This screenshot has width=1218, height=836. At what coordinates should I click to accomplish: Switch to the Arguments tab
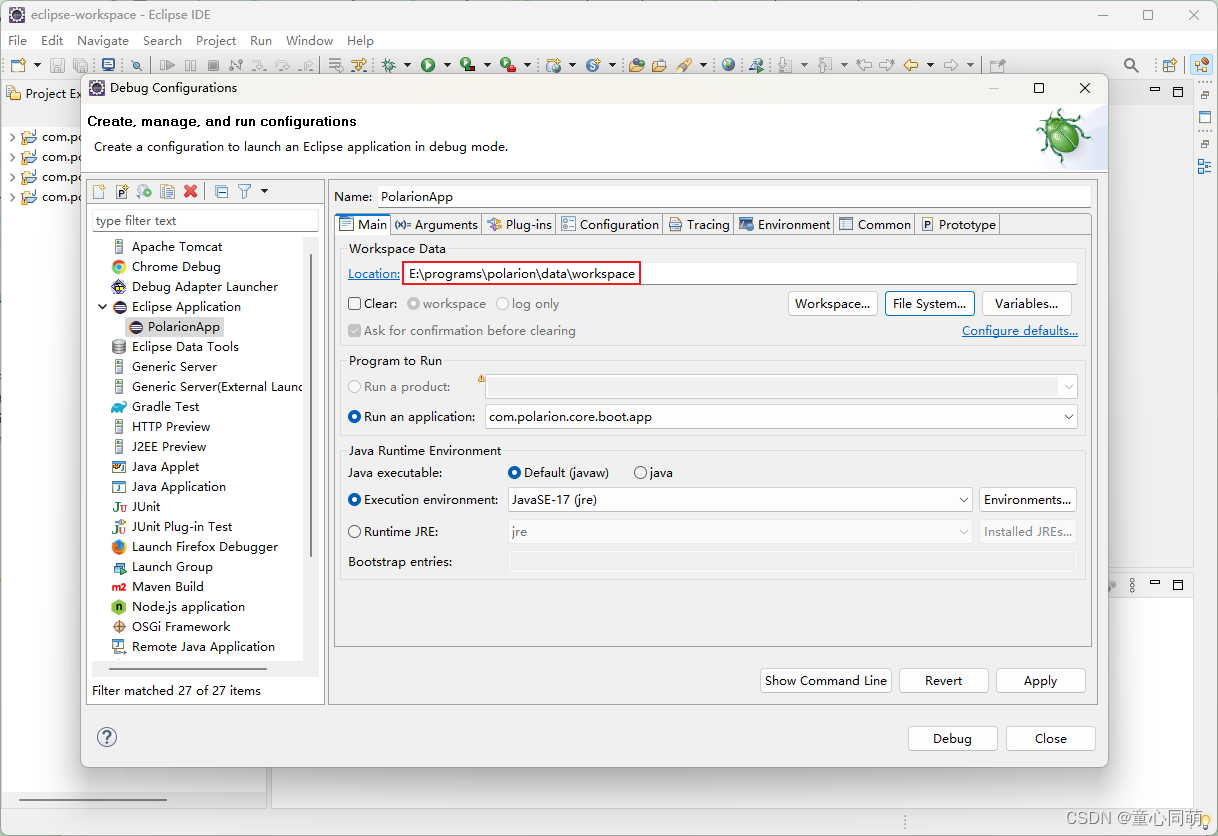[436, 225]
